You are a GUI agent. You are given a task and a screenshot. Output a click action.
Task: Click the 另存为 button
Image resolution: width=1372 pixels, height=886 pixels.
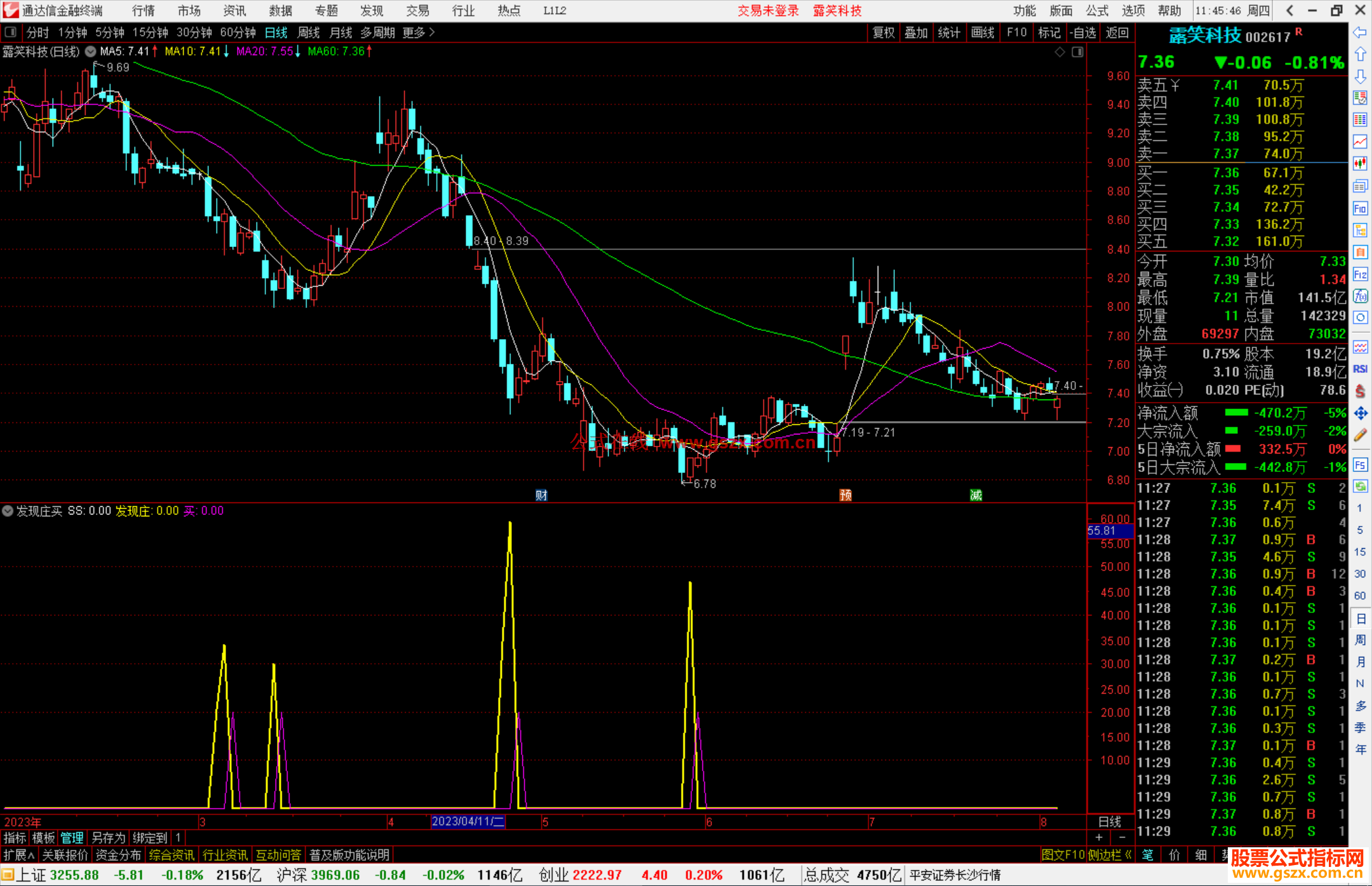point(109,838)
